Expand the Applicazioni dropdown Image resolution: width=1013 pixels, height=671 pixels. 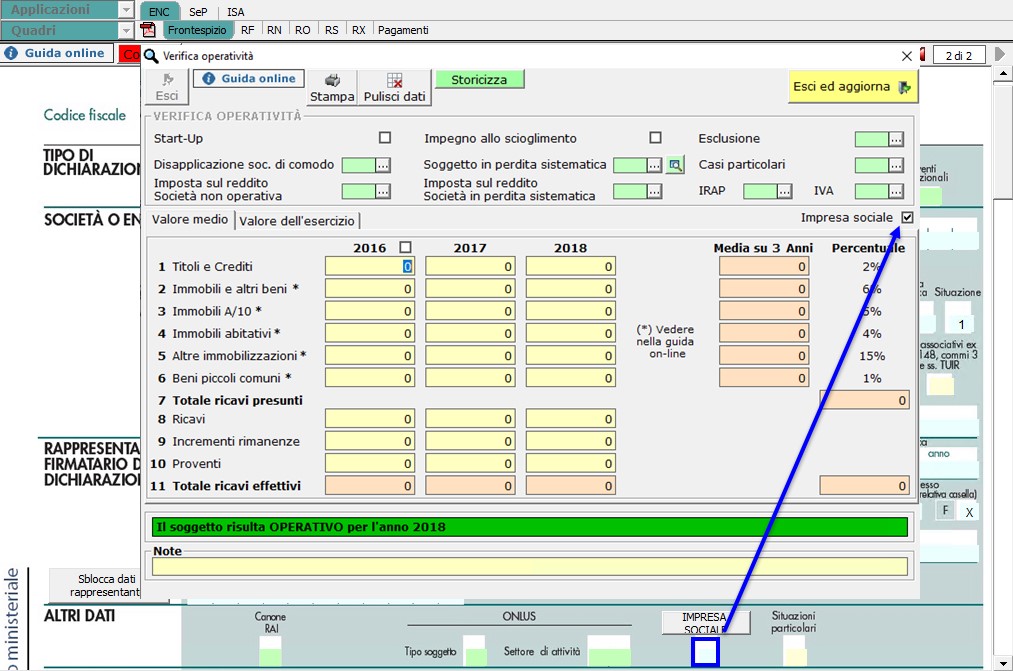tap(126, 10)
